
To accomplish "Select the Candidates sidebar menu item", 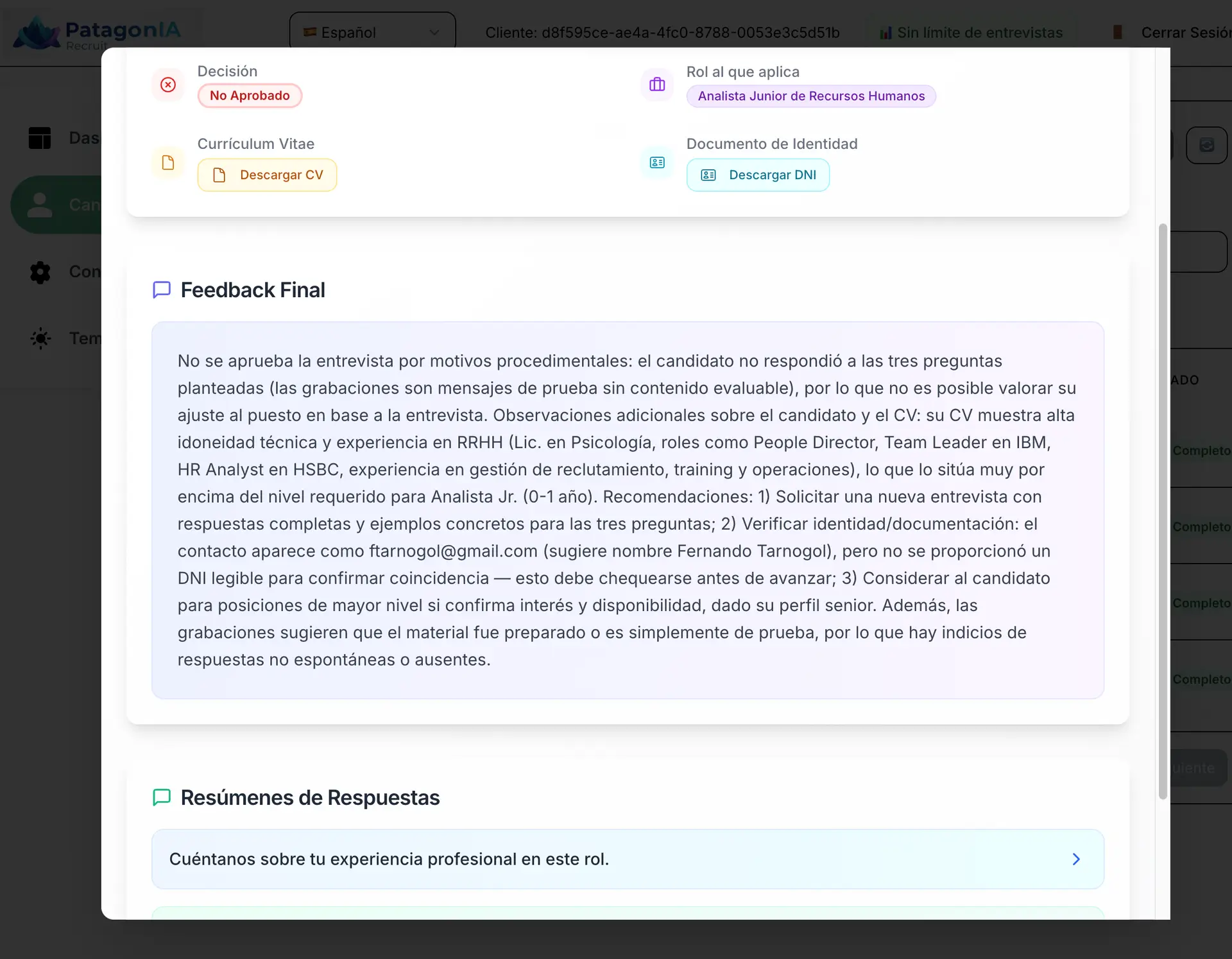I will click(56, 205).
